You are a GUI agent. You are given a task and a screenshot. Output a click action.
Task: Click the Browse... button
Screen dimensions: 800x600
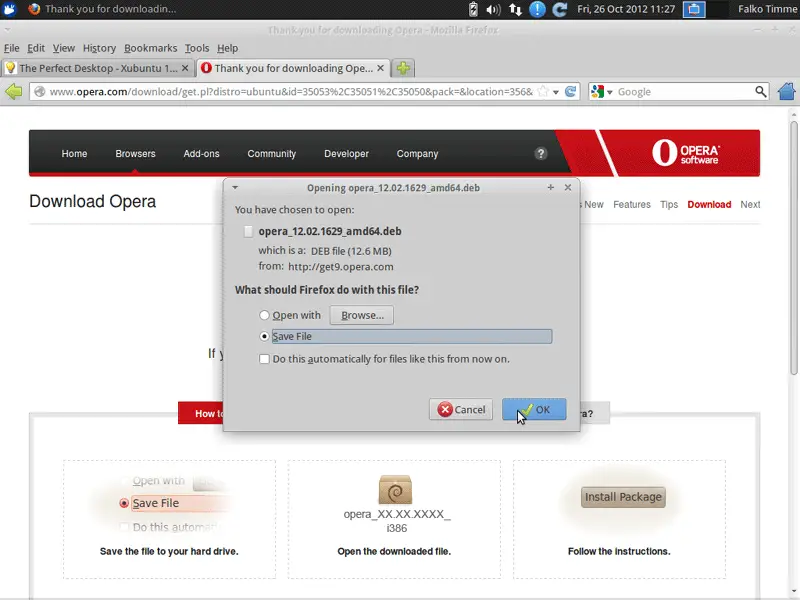362,315
